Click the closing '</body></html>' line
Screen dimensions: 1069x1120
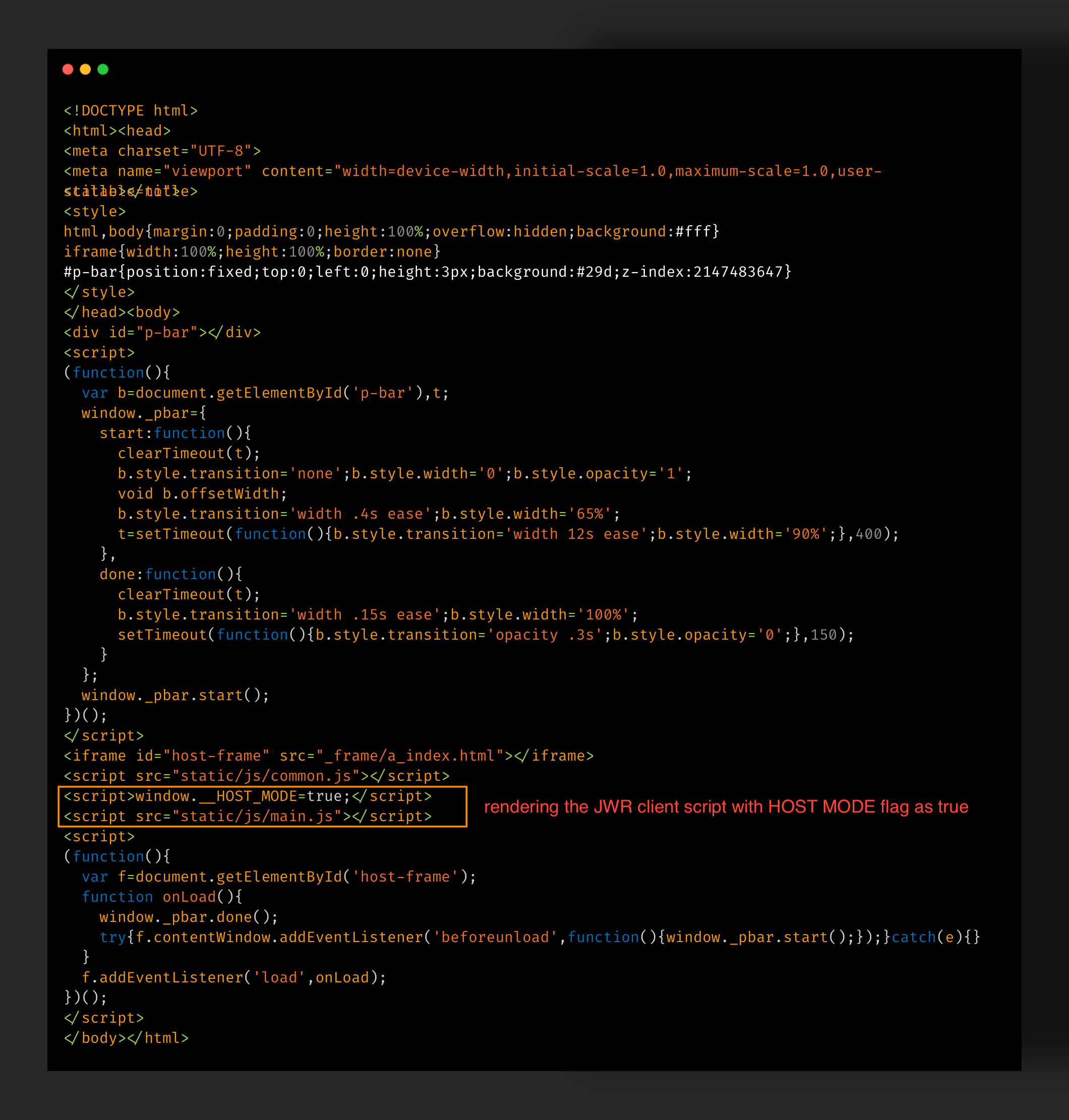(x=126, y=1038)
